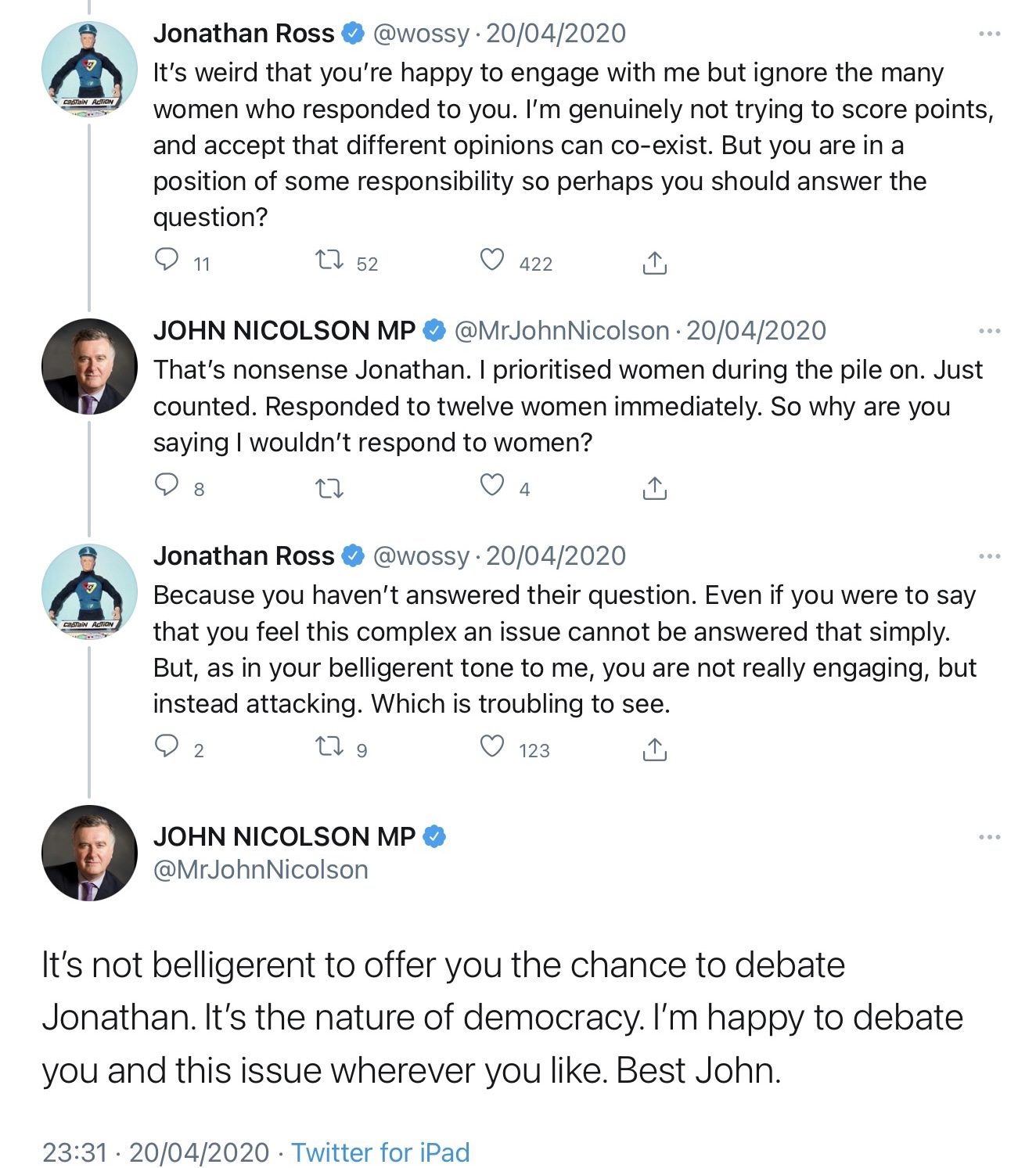Retweet Jonathan Ross's tweet with 52 retweets
This screenshot has height=1168, width=1036.
click(x=329, y=259)
